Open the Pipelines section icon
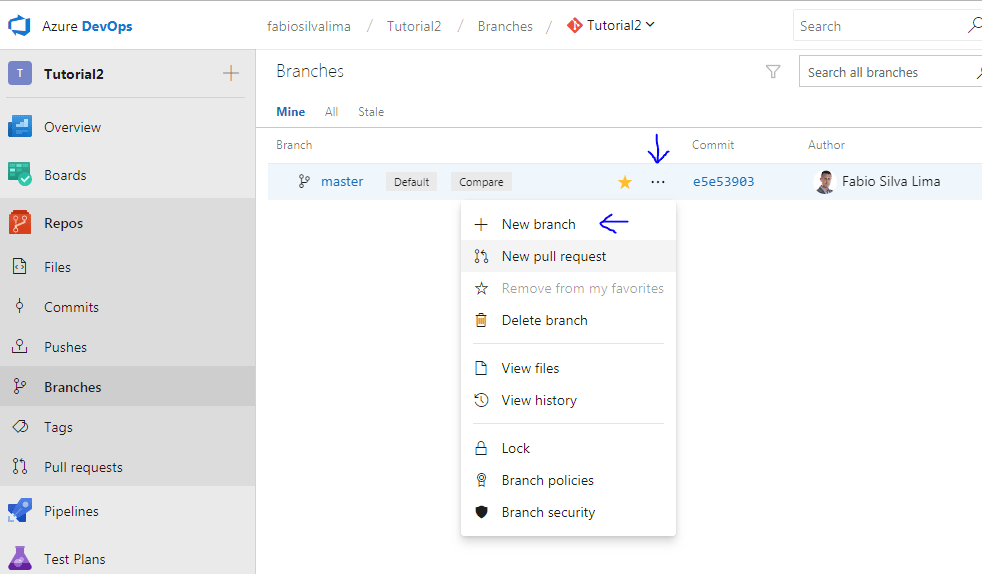This screenshot has height=574, width=982. tap(20, 510)
